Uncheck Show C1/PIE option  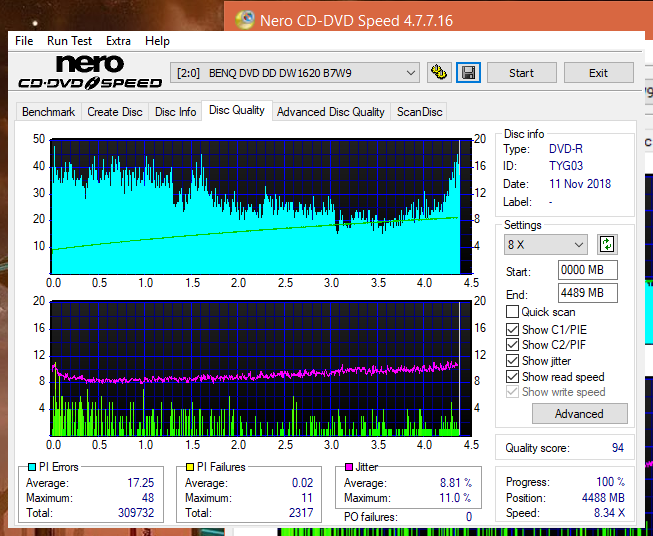(x=512, y=329)
